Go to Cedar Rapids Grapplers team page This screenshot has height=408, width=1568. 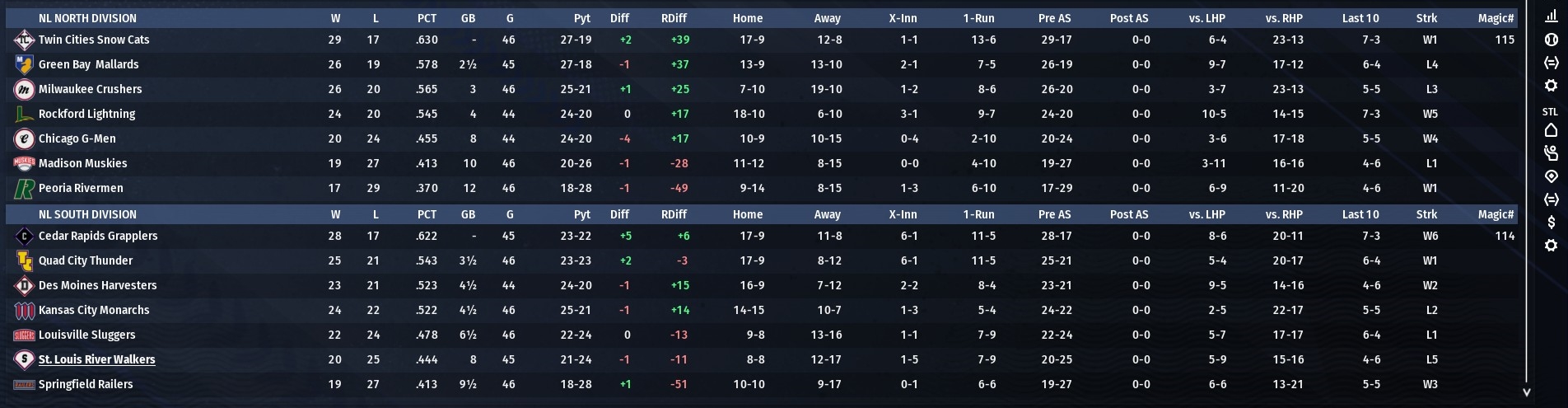(x=98, y=236)
